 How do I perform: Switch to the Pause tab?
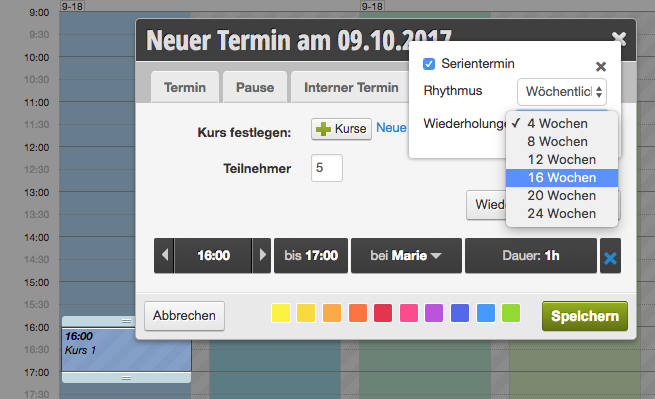pos(255,87)
